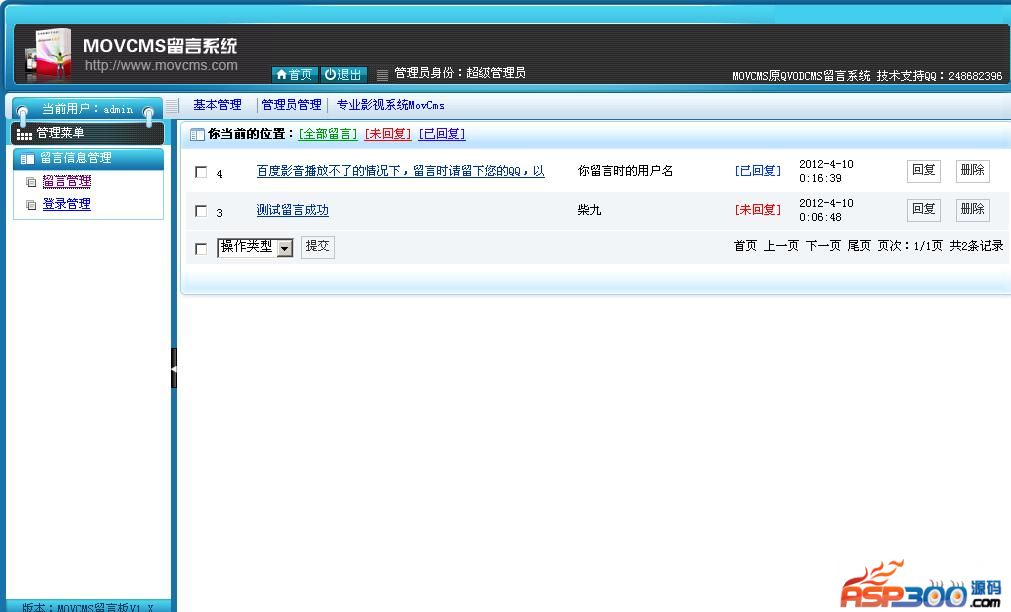This screenshot has width=1011, height=612.
Task: Open 基本管理 menu
Action: [x=217, y=105]
